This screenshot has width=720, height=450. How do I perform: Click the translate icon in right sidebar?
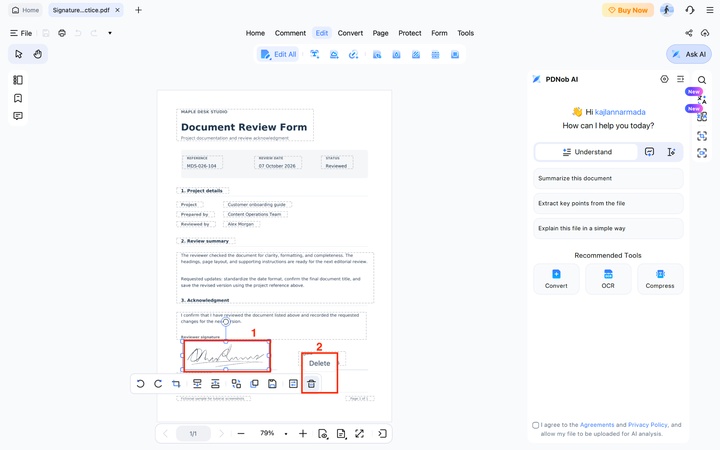coord(702,100)
